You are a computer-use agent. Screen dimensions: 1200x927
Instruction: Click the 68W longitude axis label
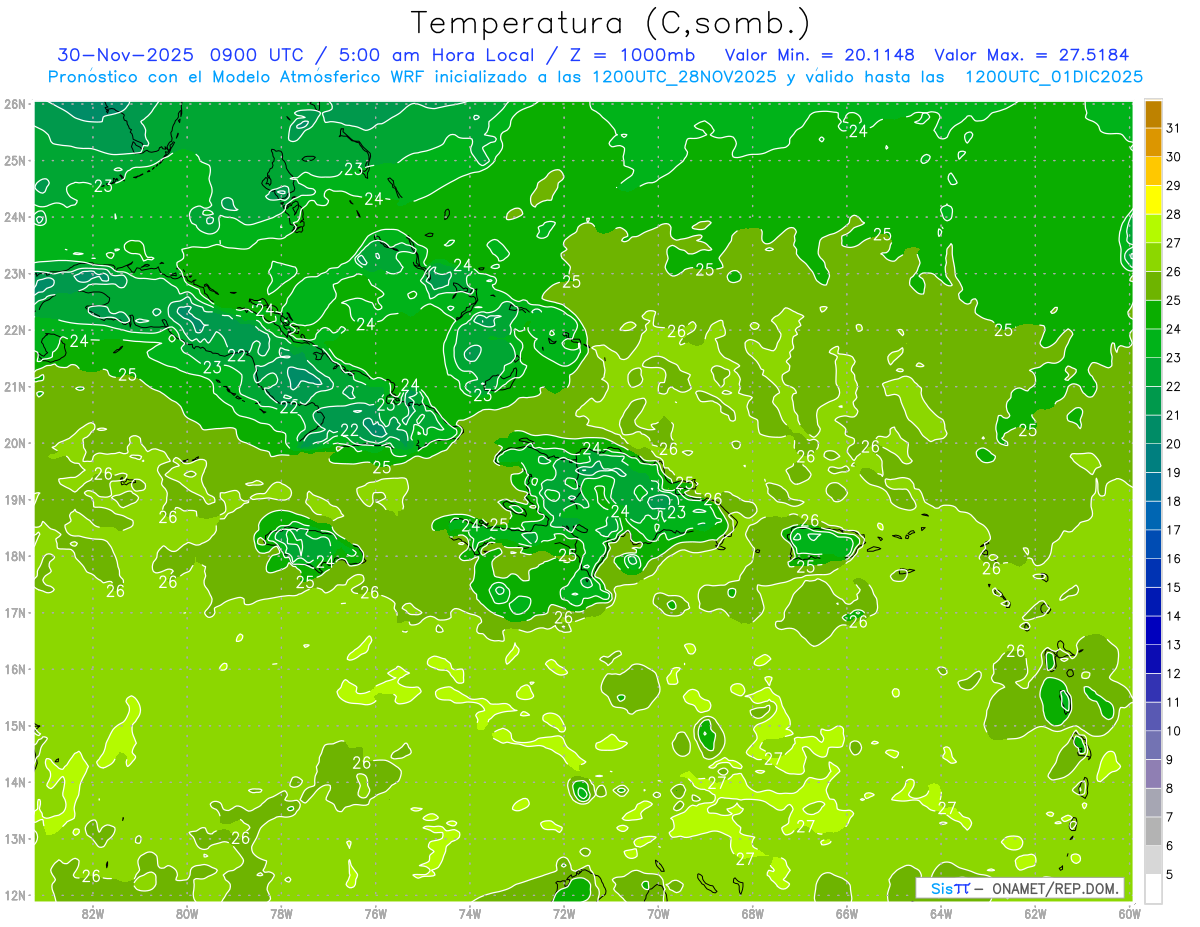(753, 913)
